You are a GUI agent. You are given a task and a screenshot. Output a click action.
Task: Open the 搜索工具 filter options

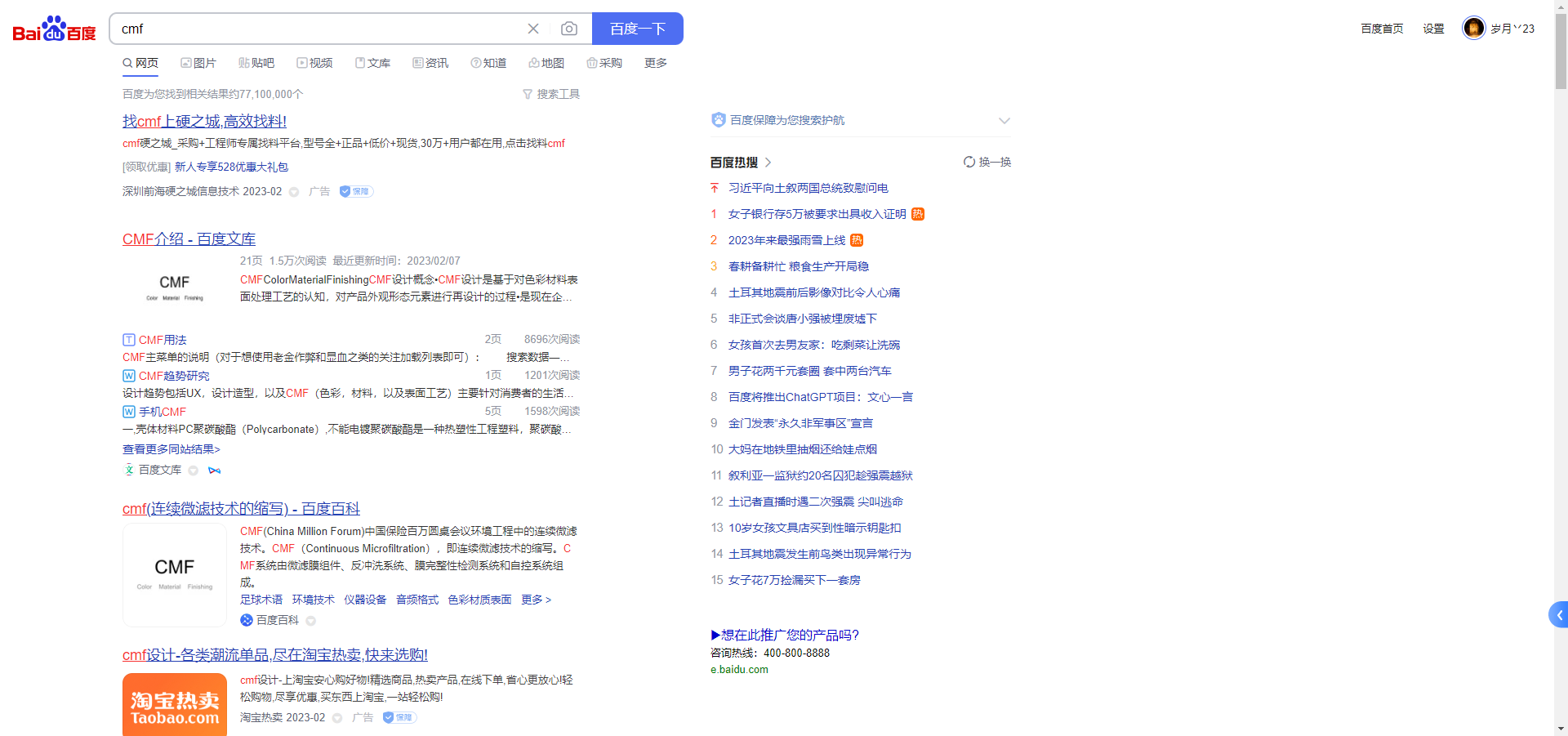(x=551, y=93)
